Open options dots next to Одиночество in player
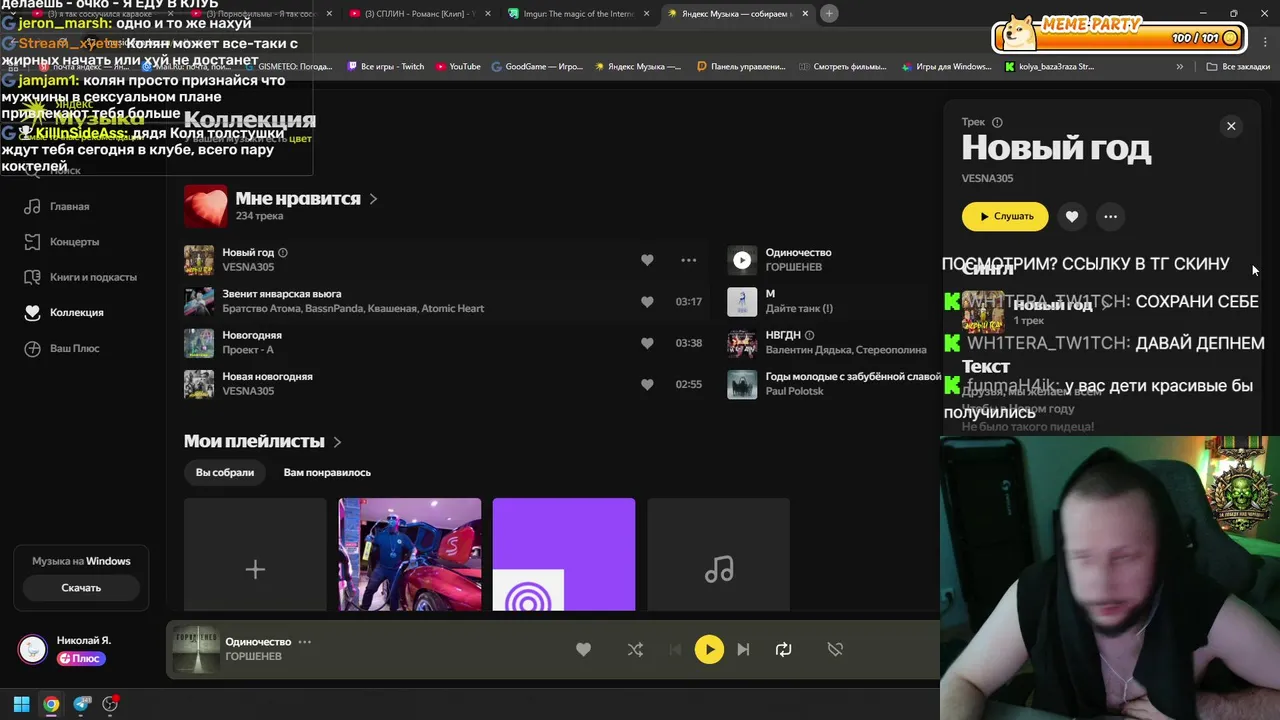 pos(305,642)
